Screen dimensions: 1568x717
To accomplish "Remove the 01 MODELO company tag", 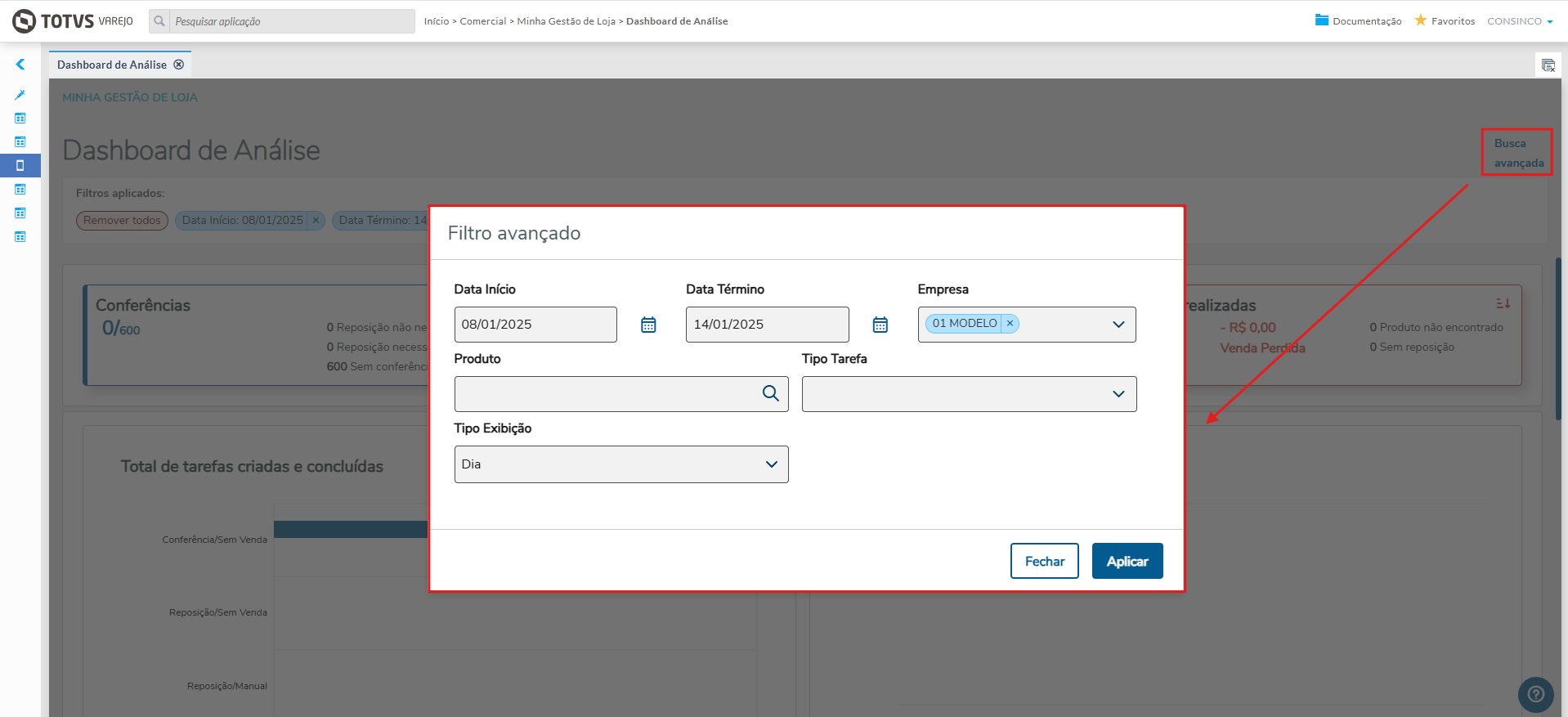I will point(1010,324).
